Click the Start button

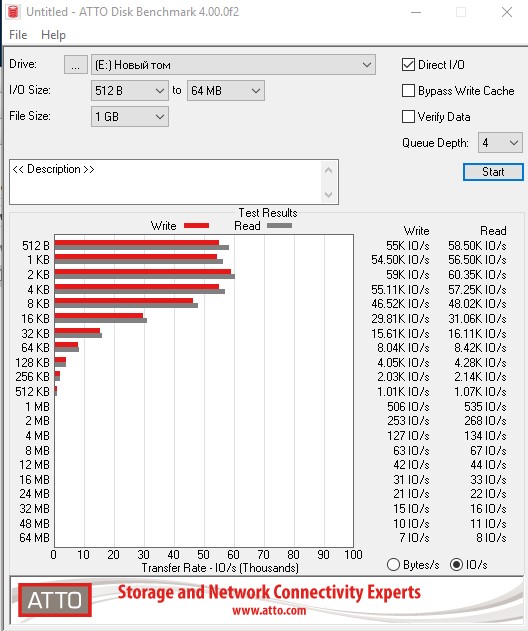tap(493, 172)
